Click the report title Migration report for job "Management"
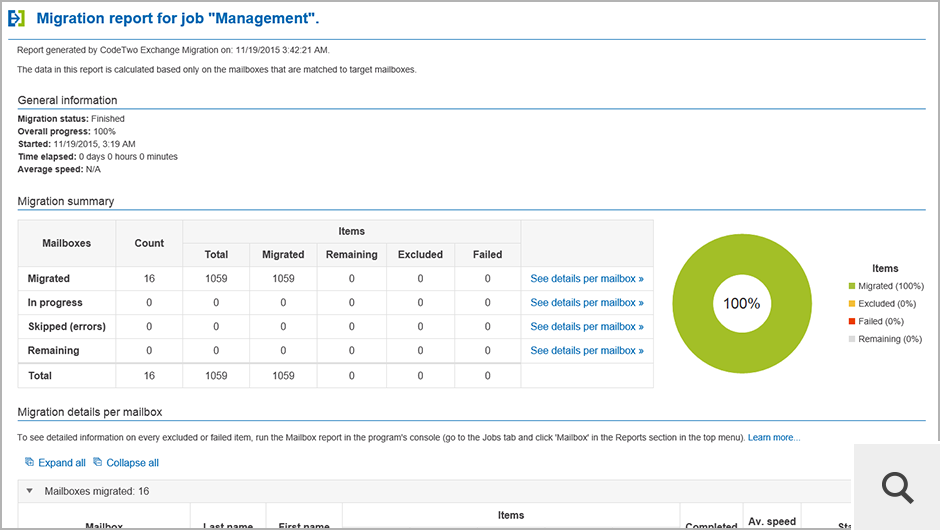Image resolution: width=940 pixels, height=530 pixels. (x=177, y=19)
